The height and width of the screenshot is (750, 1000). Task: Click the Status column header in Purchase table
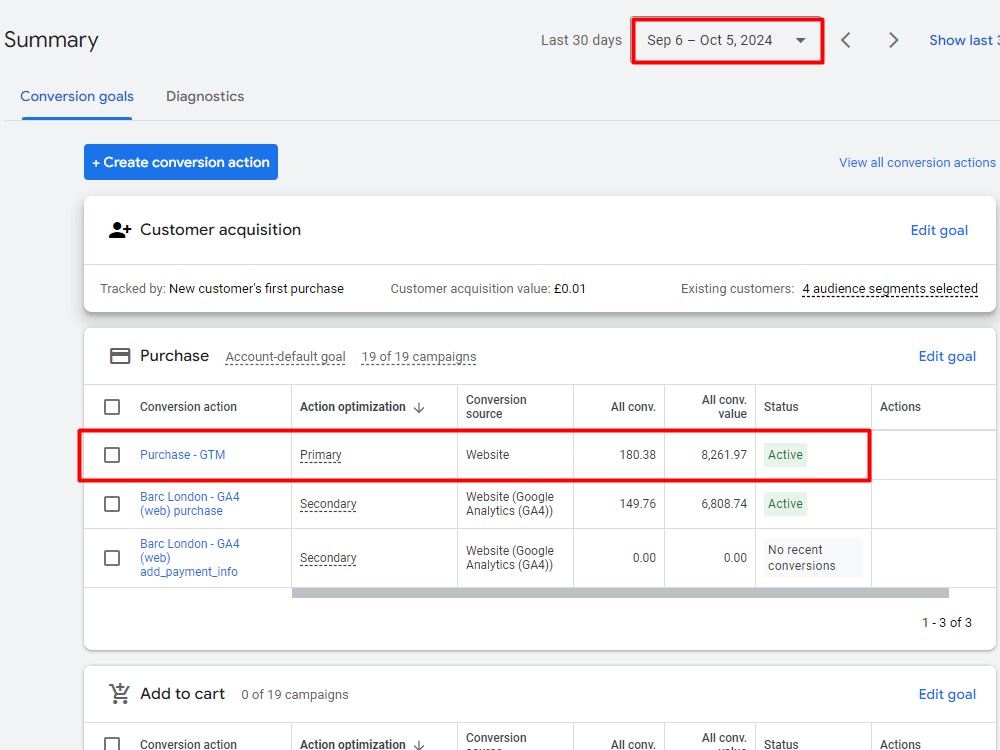point(781,407)
